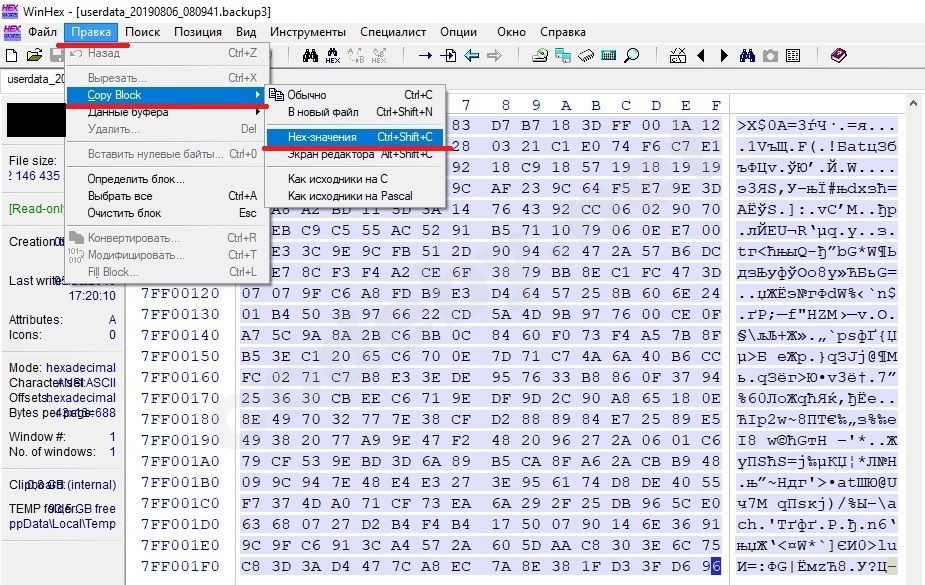This screenshot has width=925, height=585.
Task: Click the Find Text binoculars icon
Action: pyautogui.click(x=310, y=55)
